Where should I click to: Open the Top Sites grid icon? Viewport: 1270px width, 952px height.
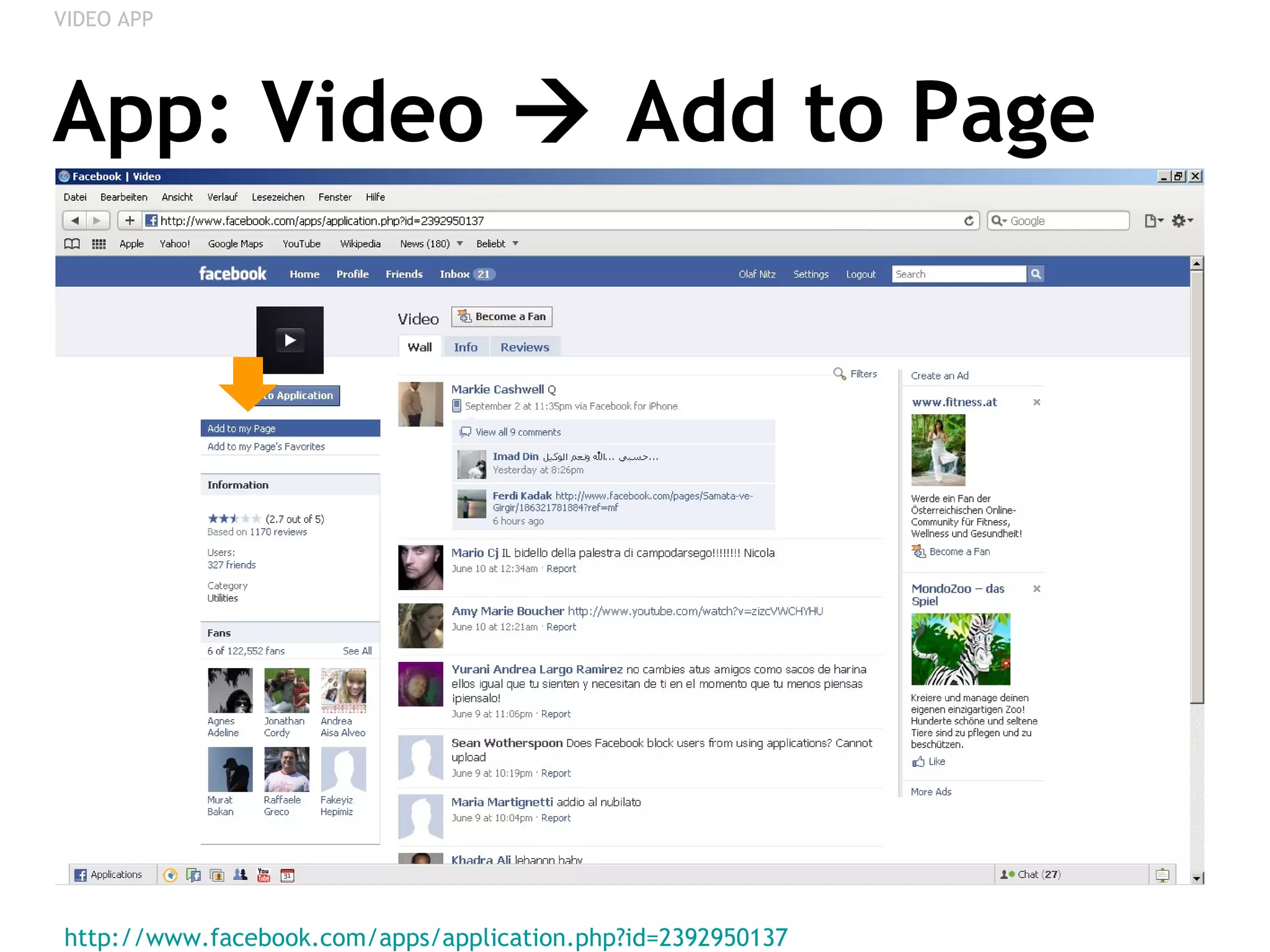(99, 244)
